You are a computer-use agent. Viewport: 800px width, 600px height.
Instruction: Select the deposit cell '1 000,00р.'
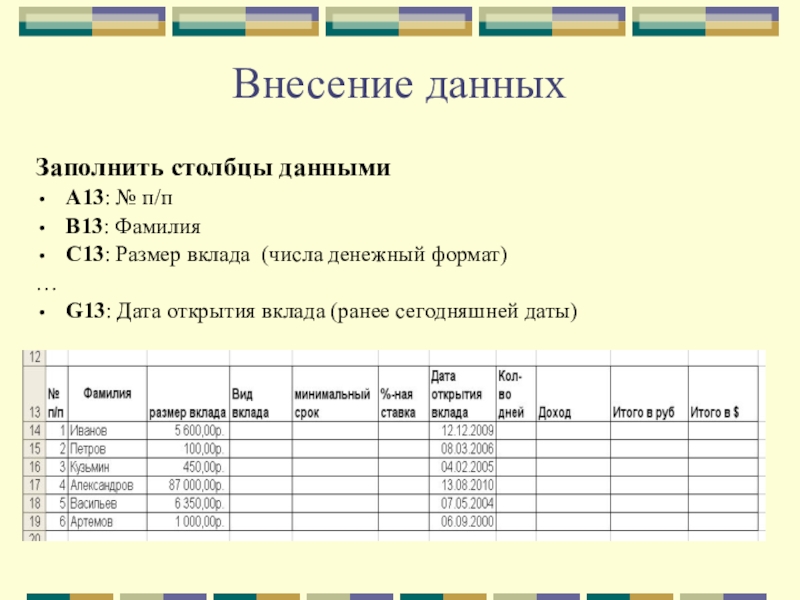[x=188, y=521]
